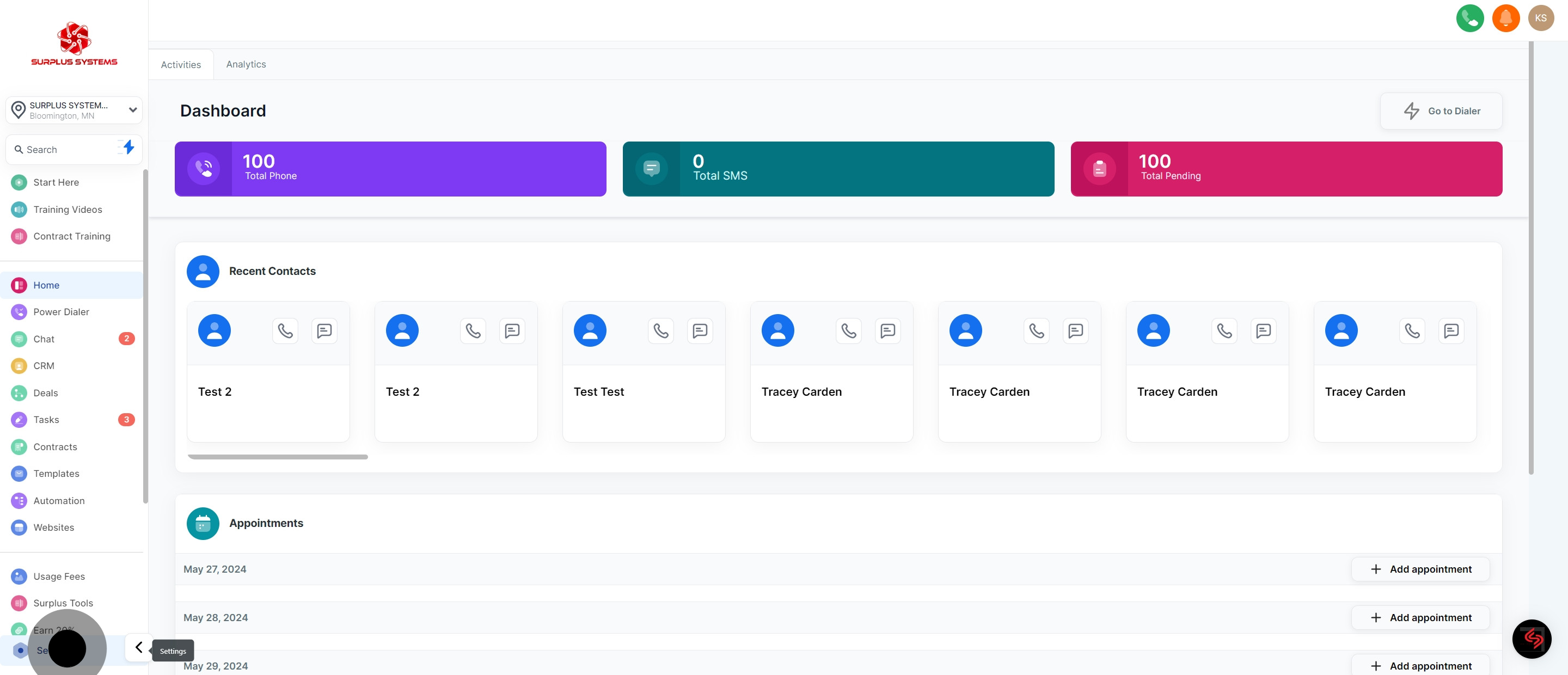This screenshot has height=675, width=1568.
Task: Switch to the Analytics tab
Action: (246, 65)
